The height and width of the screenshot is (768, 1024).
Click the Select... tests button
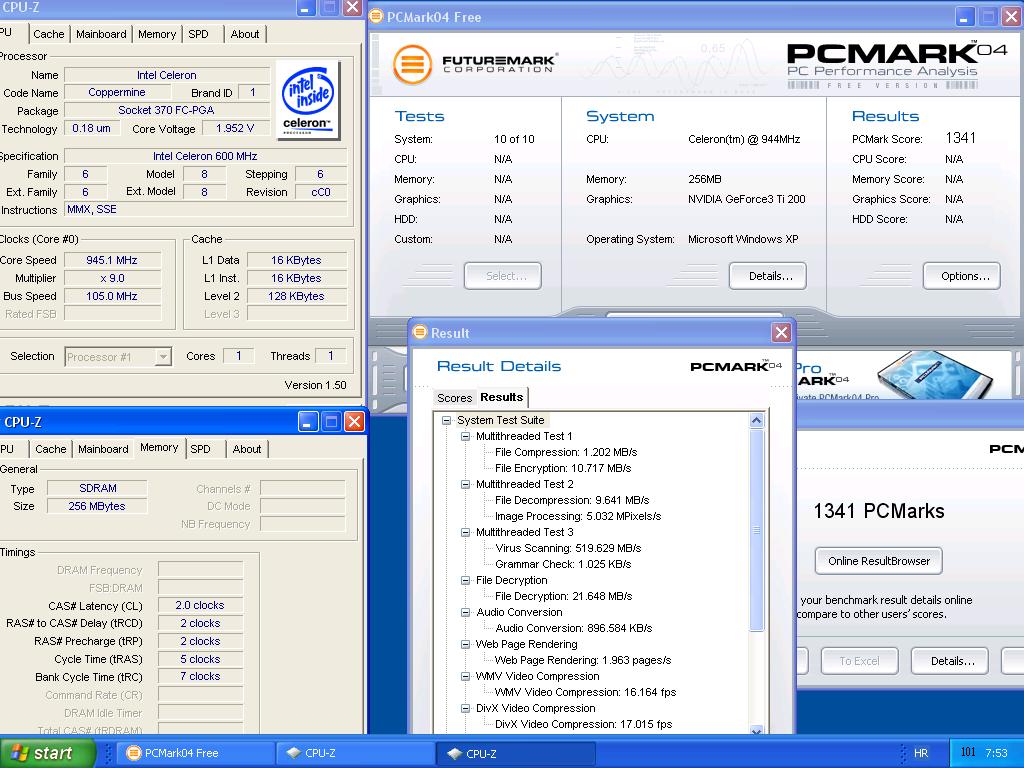click(503, 276)
